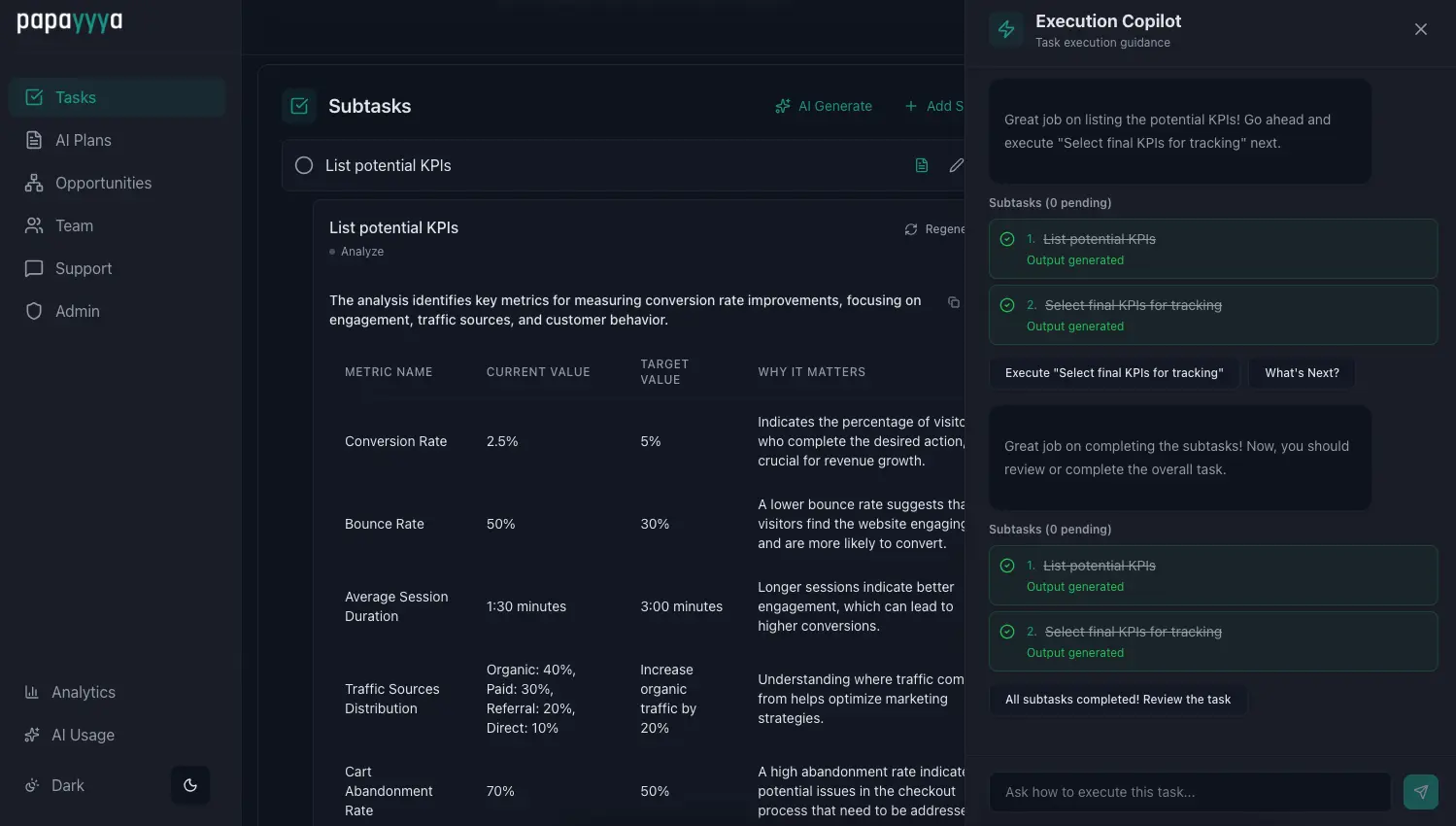Click the pencil edit icon on the subtask row
This screenshot has height=826, width=1456.
click(956, 164)
